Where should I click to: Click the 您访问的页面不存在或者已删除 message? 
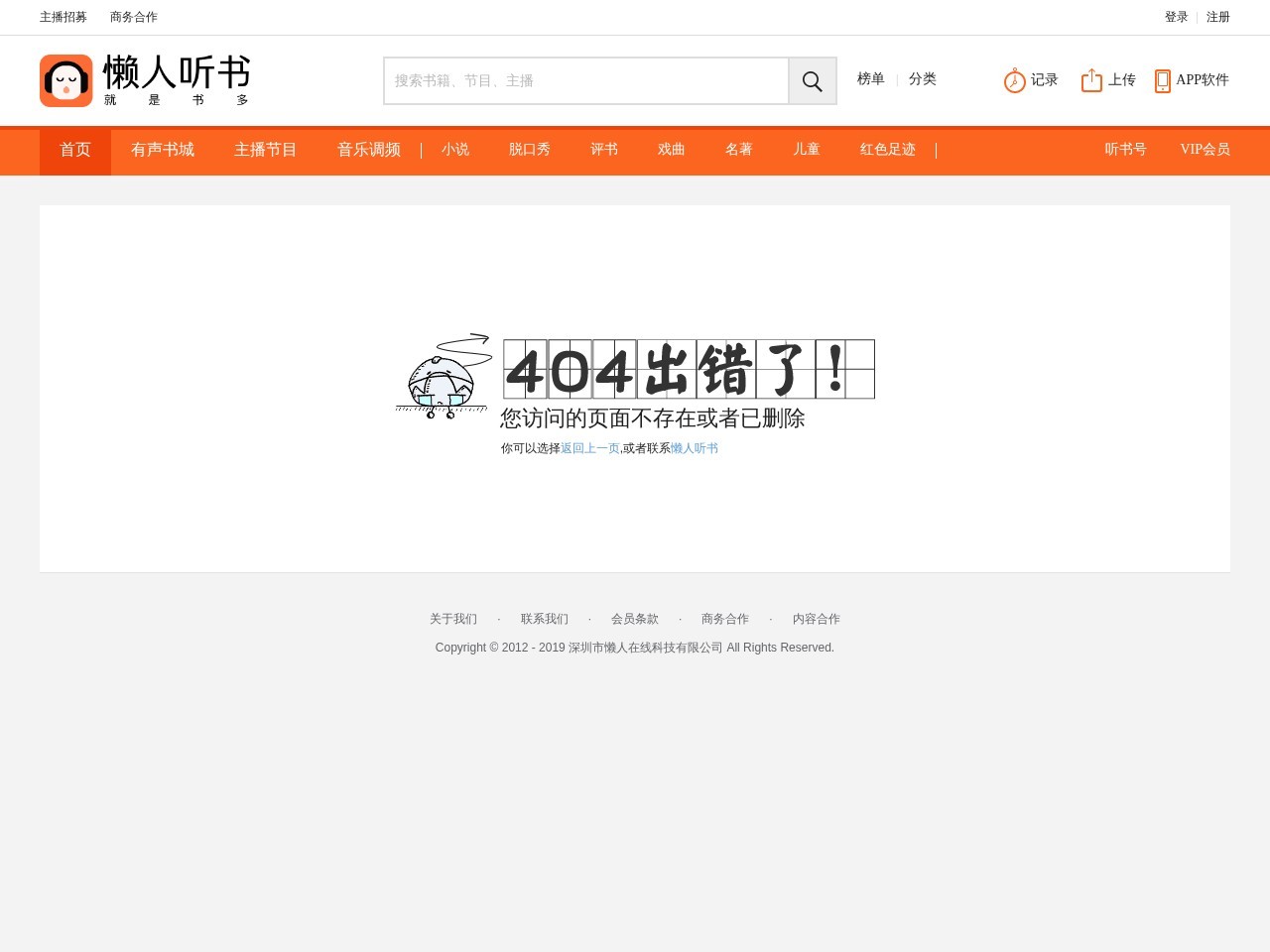point(653,418)
